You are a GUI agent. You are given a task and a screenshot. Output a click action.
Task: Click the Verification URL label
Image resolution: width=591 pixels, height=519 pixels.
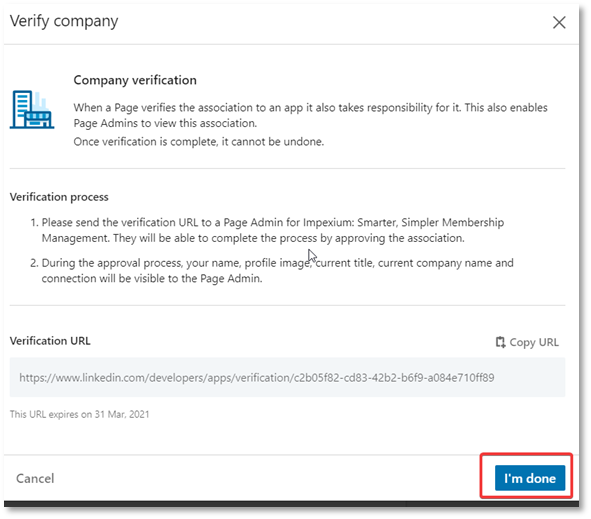click(50, 341)
